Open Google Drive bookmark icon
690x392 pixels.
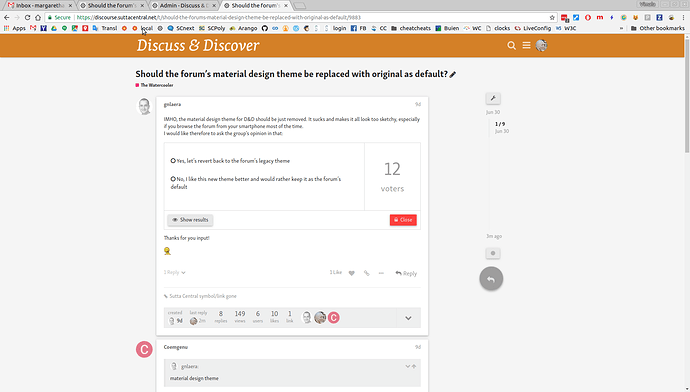(x=54, y=28)
